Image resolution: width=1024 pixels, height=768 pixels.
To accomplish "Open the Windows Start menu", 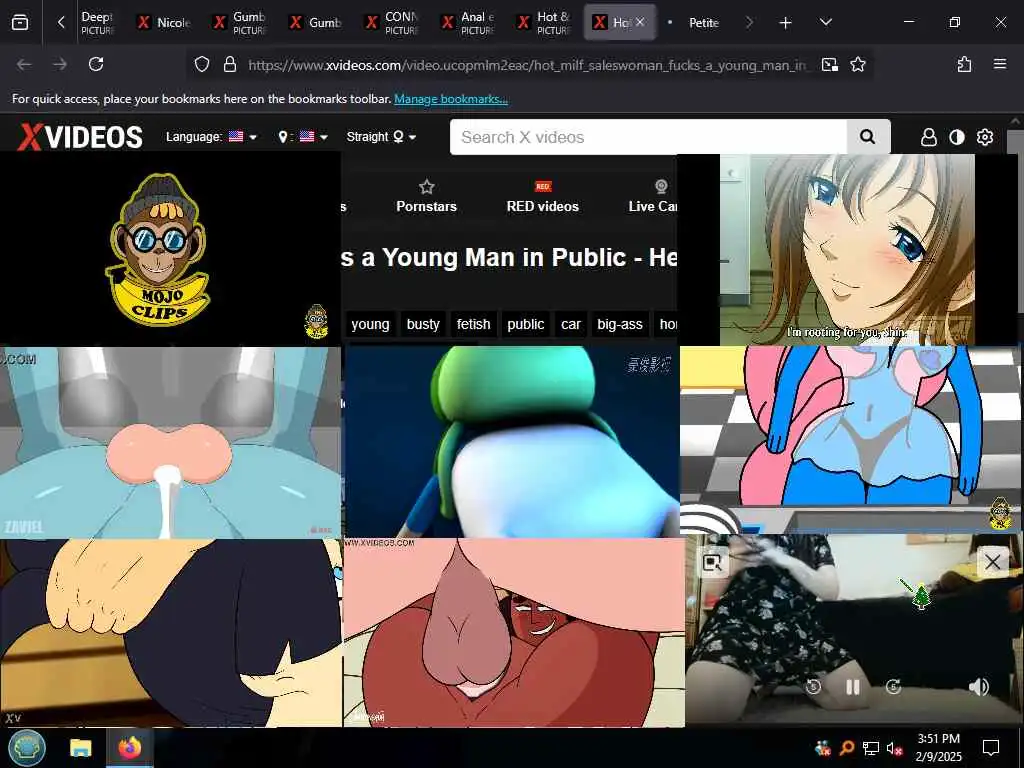I will pos(27,748).
